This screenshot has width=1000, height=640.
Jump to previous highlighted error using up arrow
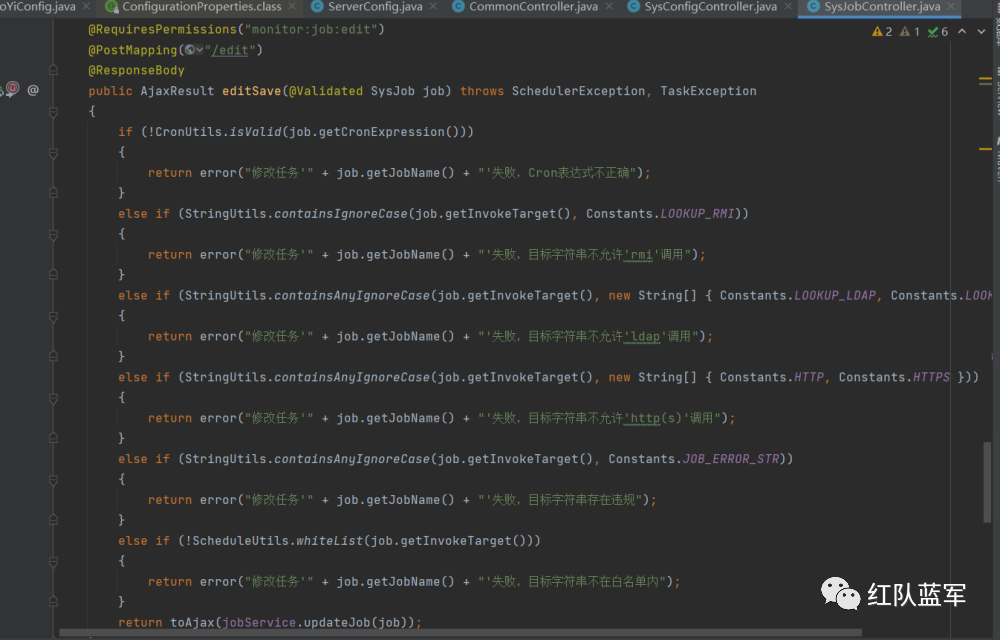tap(962, 31)
